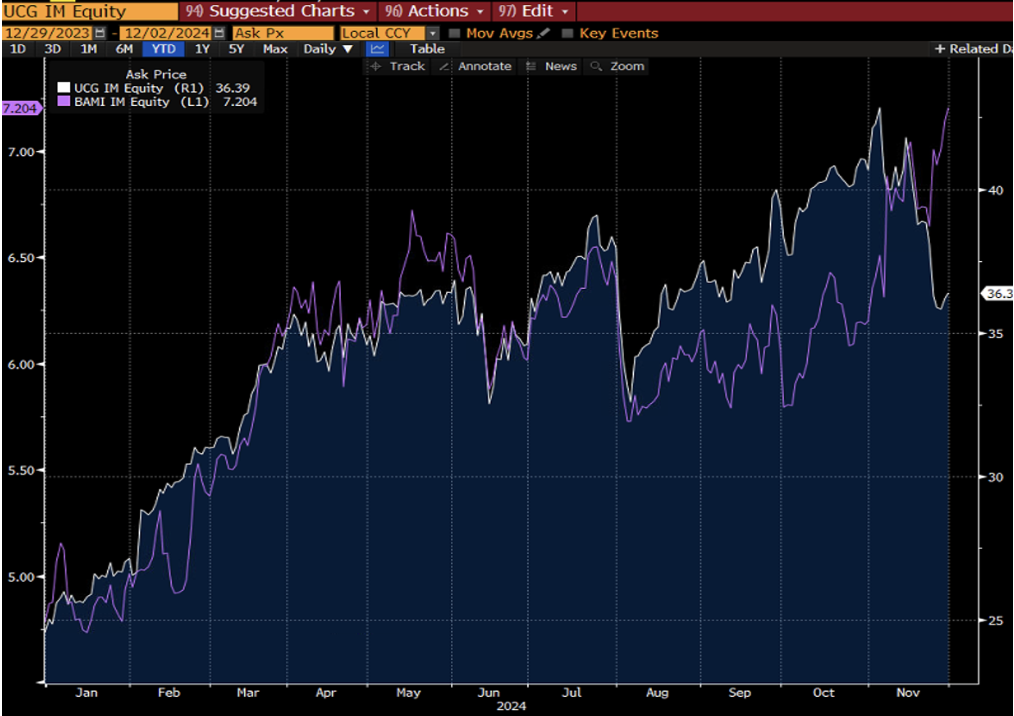The width and height of the screenshot is (1014, 716).
Task: Click the 36.3 last price tag on right axis
Action: [998, 294]
